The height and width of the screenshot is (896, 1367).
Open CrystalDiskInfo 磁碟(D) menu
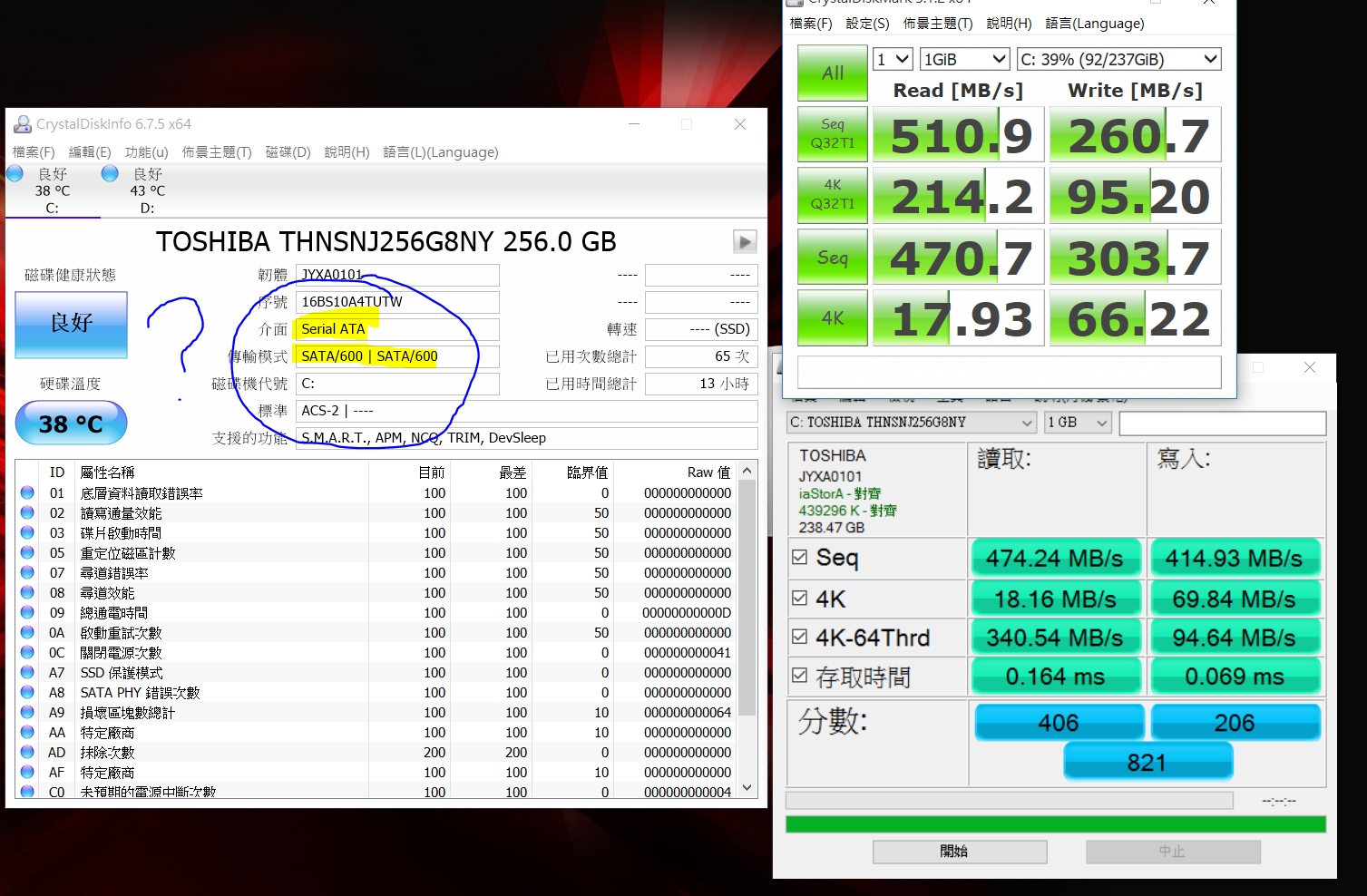tap(288, 152)
